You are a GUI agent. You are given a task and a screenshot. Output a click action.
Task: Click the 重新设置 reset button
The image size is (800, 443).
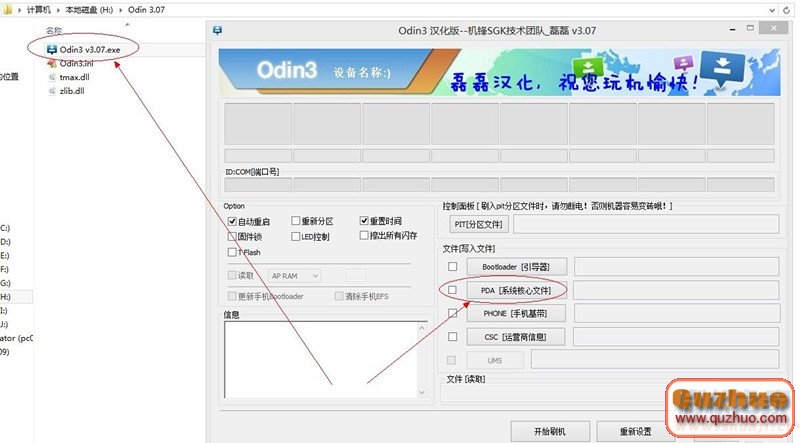[636, 431]
